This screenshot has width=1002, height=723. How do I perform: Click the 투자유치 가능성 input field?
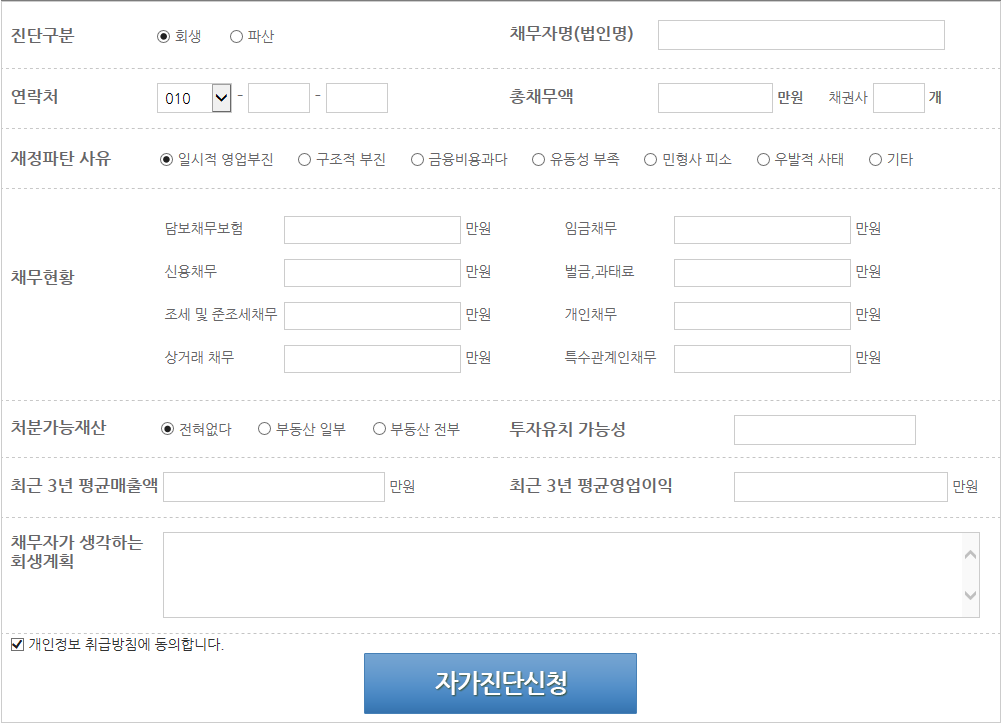tap(824, 430)
